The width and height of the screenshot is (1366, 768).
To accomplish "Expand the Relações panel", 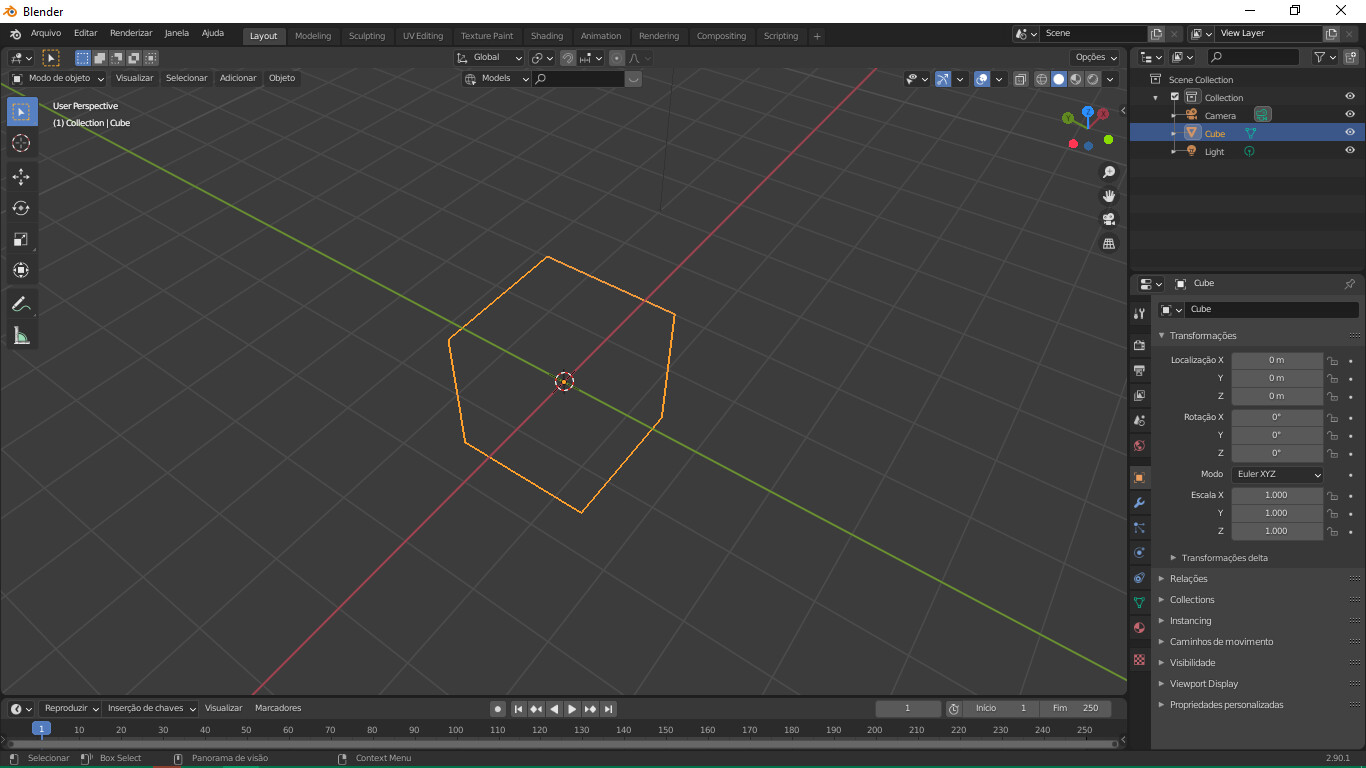I will [1188, 579].
